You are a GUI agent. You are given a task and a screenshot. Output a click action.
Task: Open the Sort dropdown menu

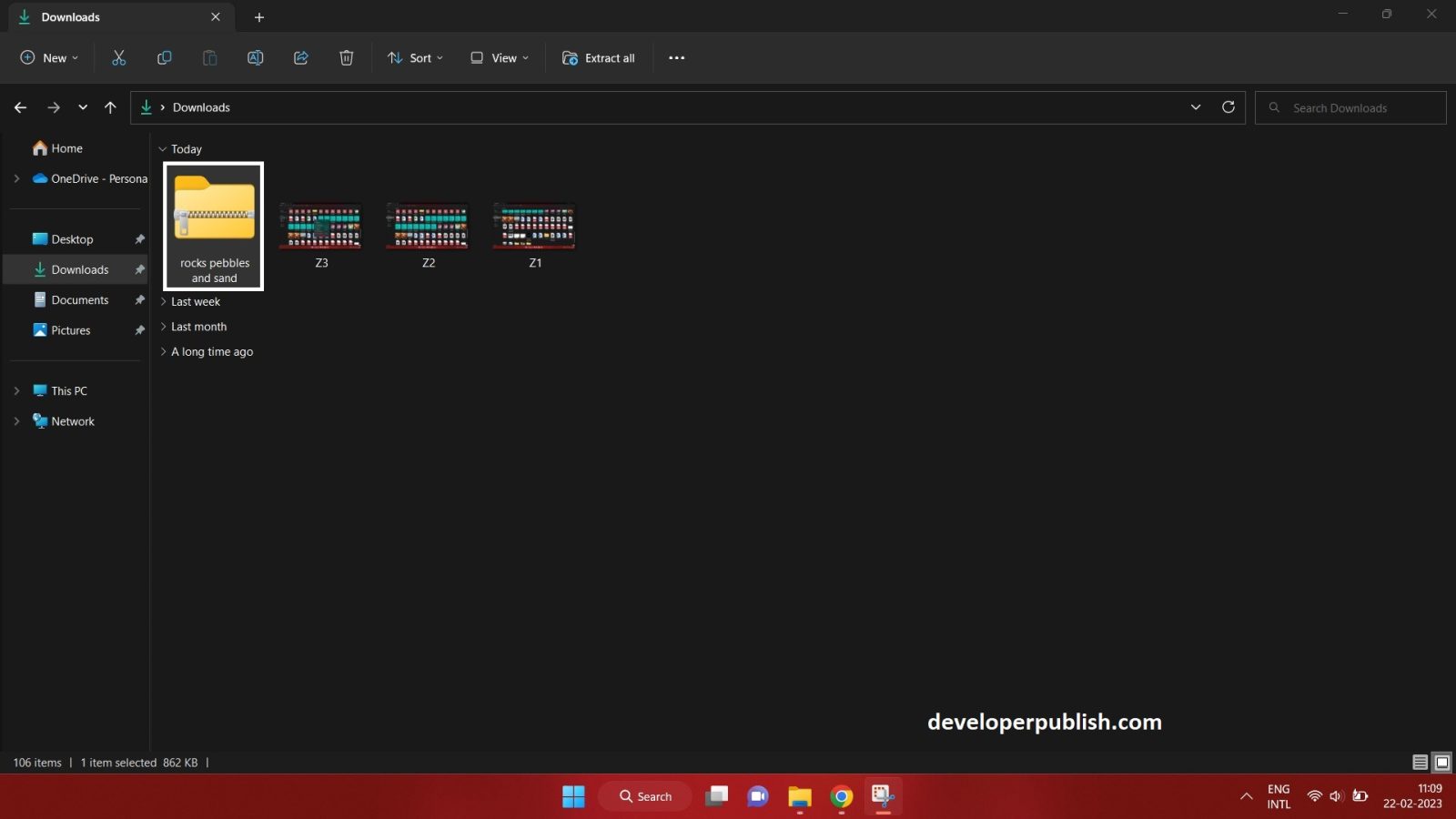[x=414, y=57]
